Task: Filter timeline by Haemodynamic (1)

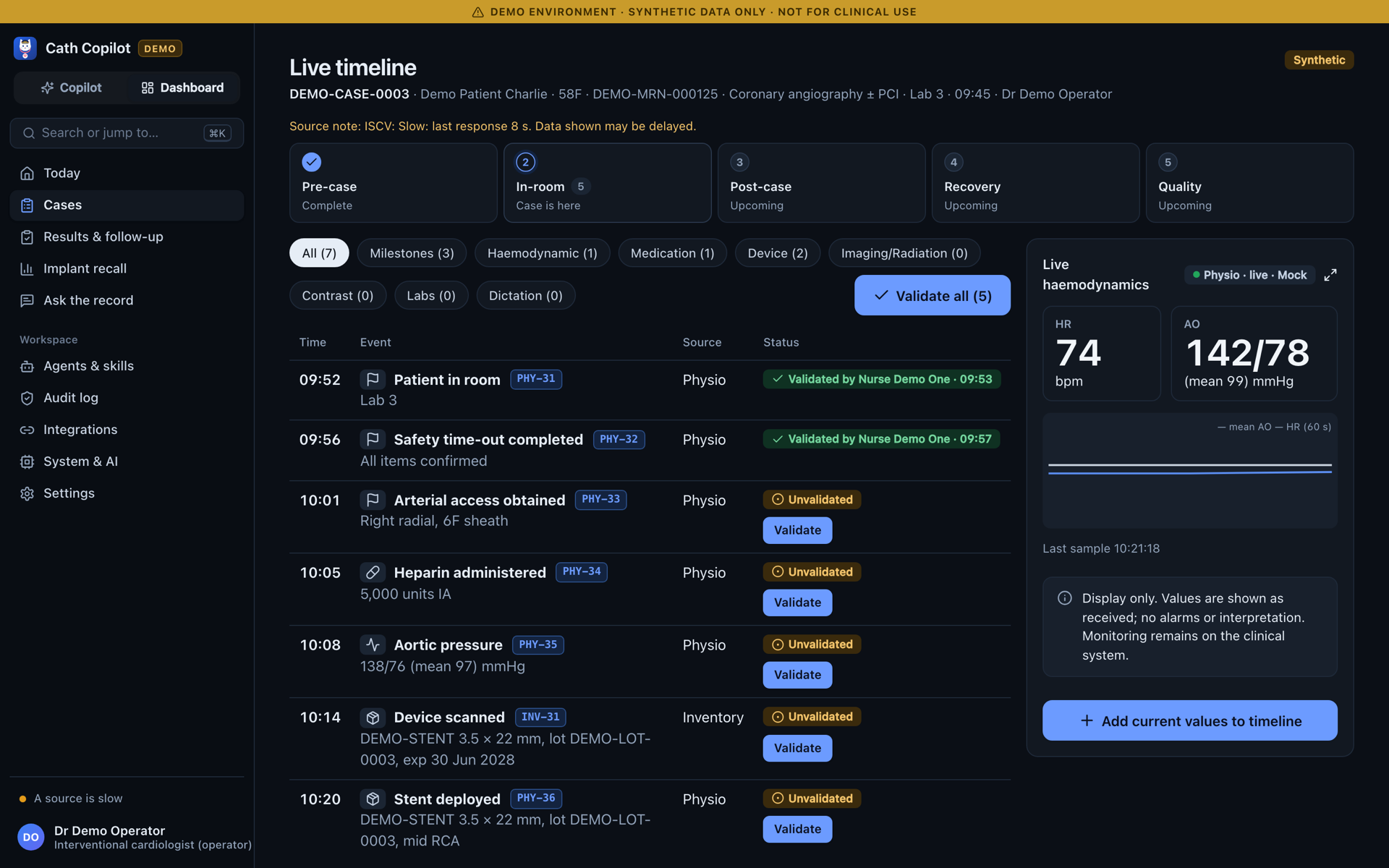Action: tap(542, 253)
